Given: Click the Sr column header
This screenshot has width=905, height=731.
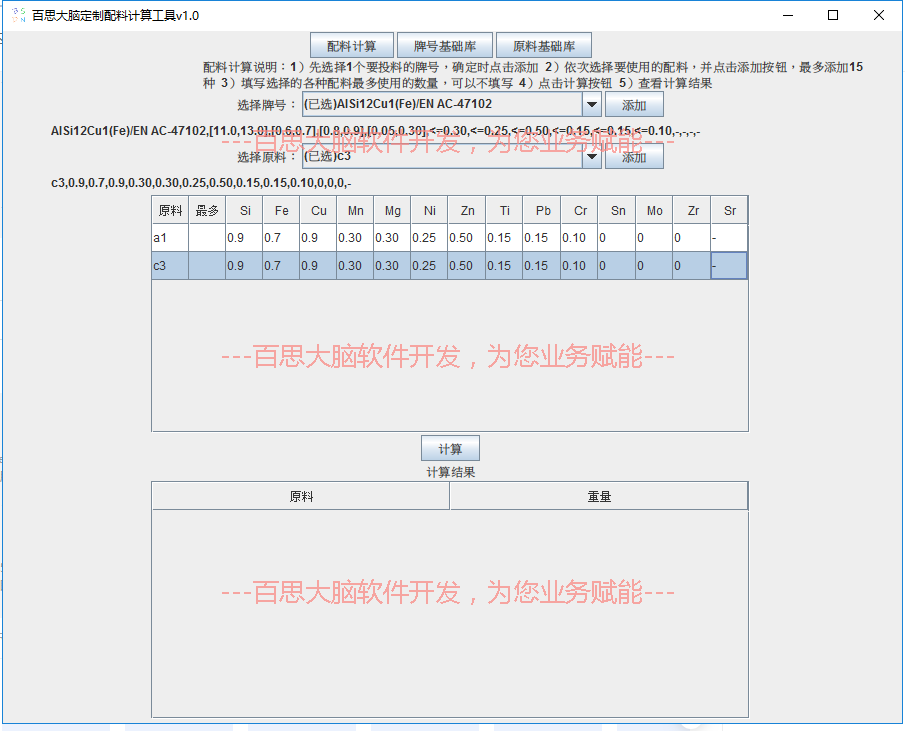Looking at the screenshot, I should 729,210.
